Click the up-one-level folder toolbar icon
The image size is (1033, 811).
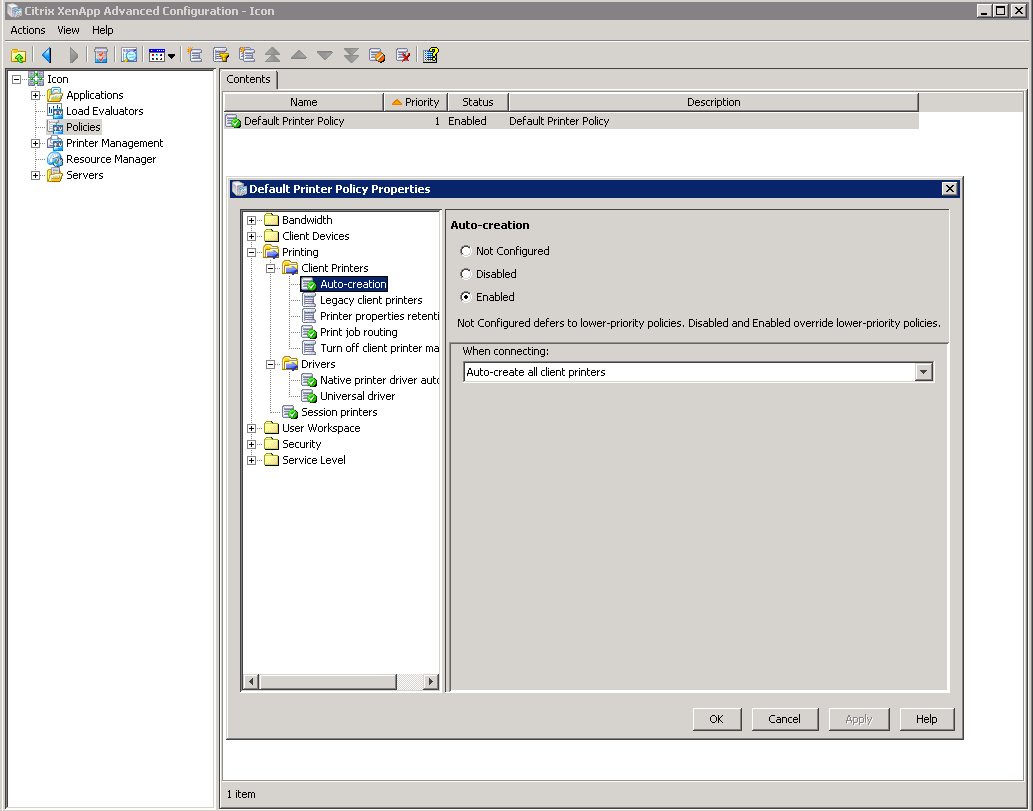pos(18,55)
